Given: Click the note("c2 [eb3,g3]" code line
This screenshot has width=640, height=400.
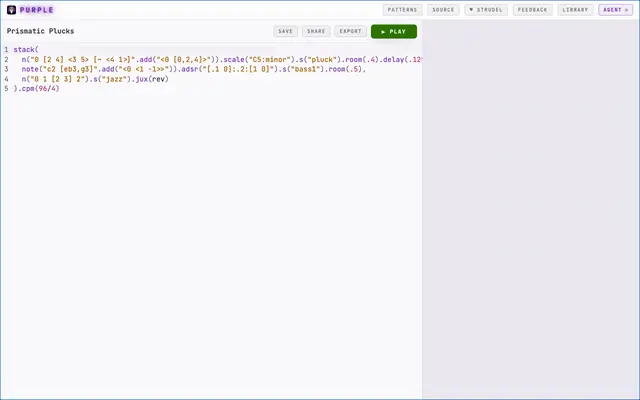Looking at the screenshot, I should tap(194, 69).
